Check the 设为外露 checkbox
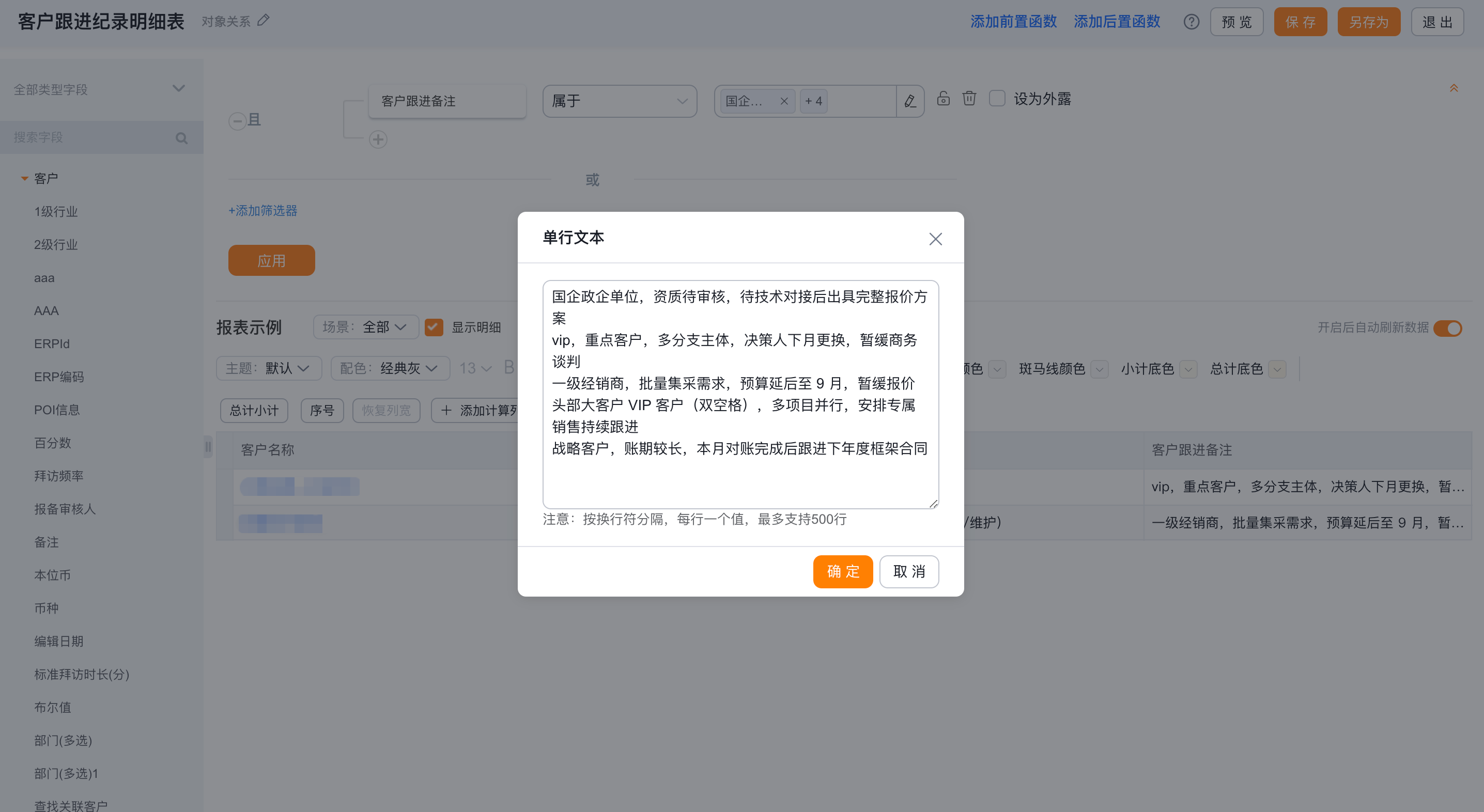The height and width of the screenshot is (812, 1484). pos(997,99)
